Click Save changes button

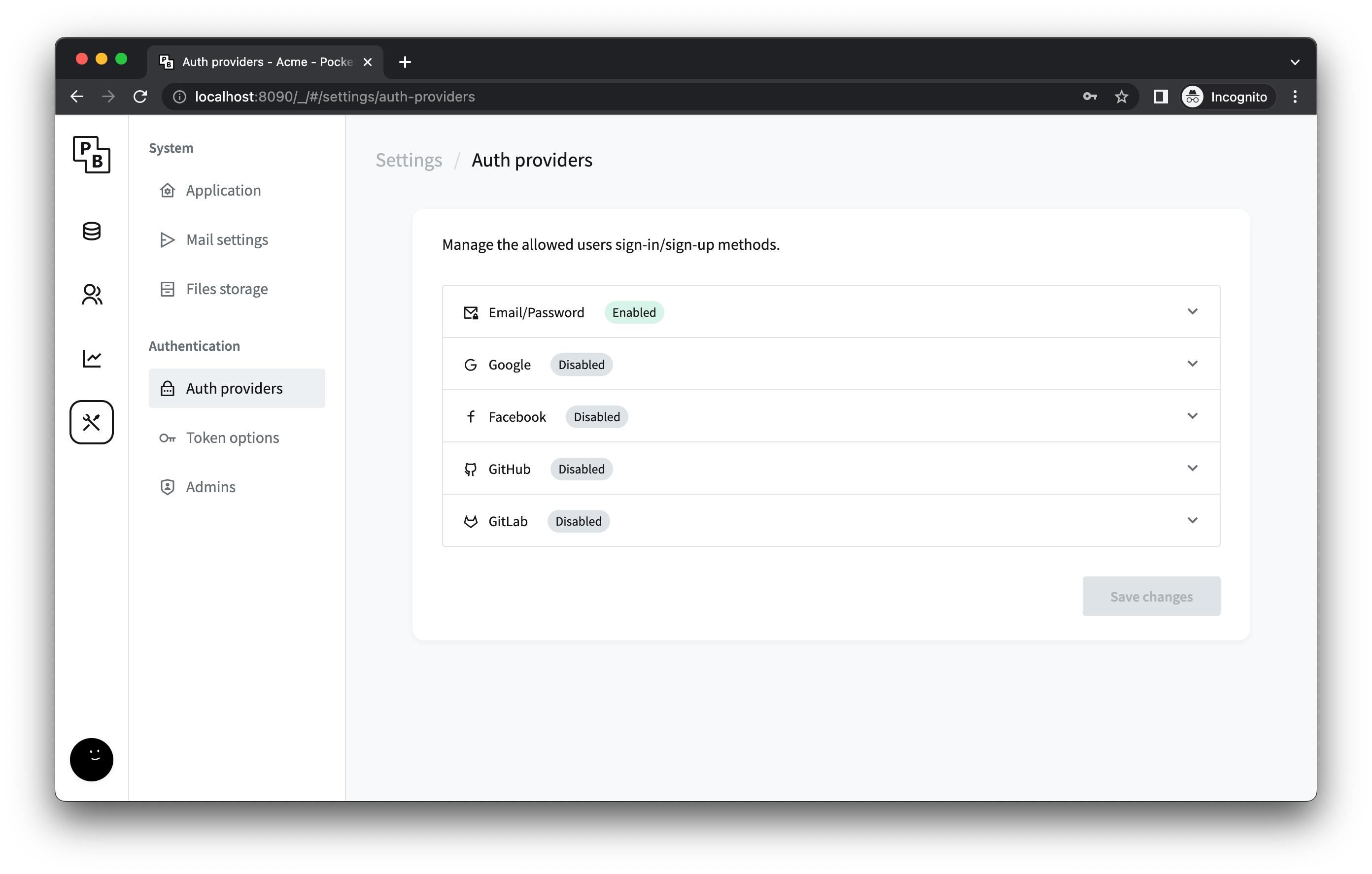click(1151, 596)
